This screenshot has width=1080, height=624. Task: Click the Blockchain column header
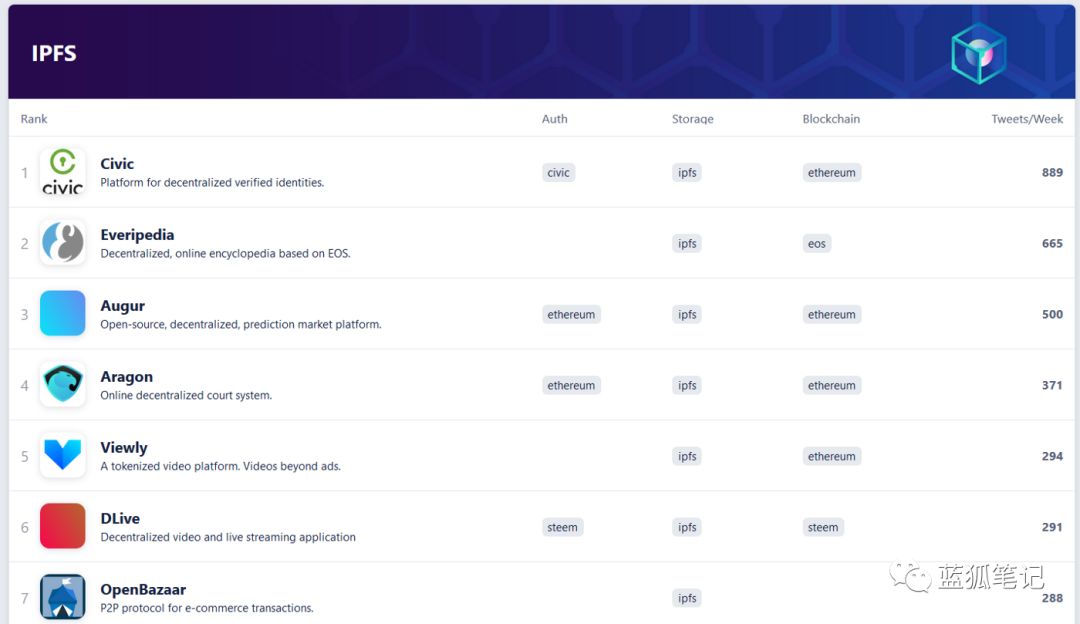[830, 119]
